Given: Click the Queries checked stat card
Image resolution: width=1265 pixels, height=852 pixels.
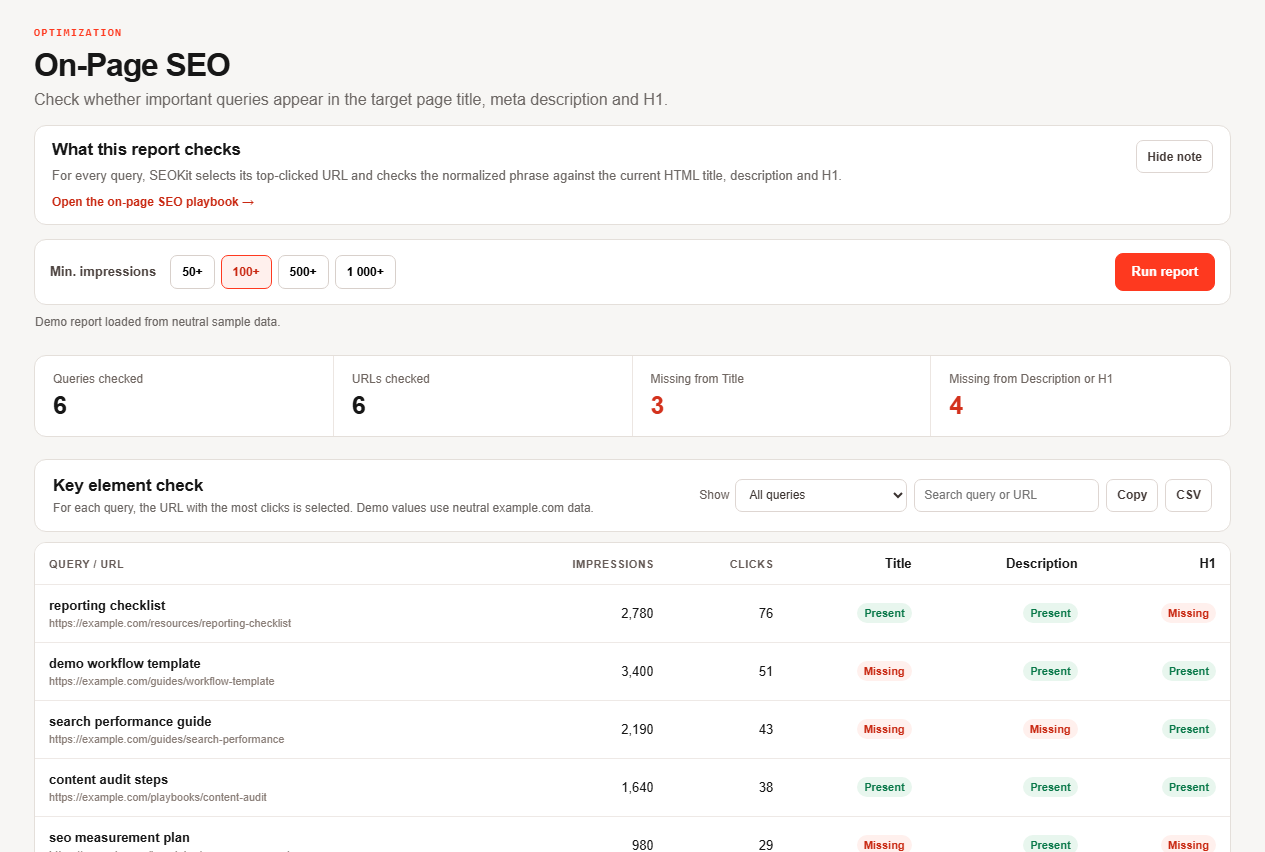Looking at the screenshot, I should pyautogui.click(x=184, y=396).
